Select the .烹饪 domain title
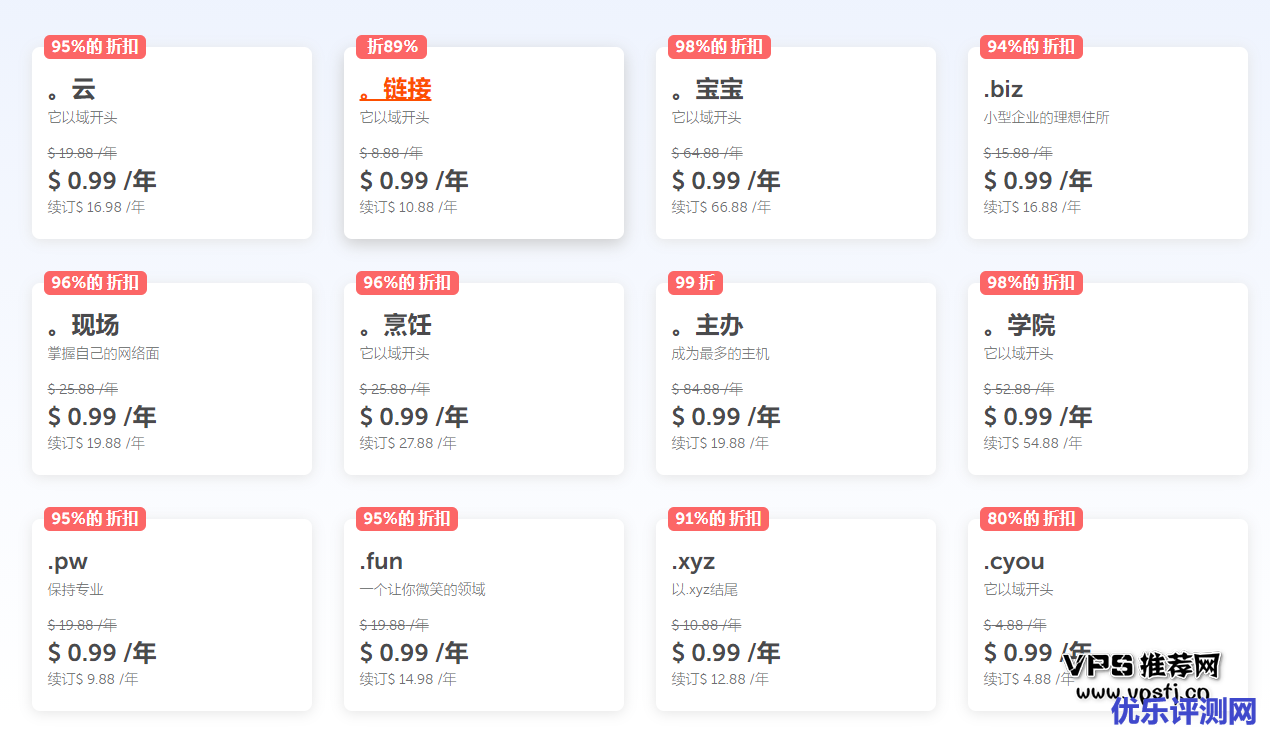The image size is (1270, 738). pos(396,326)
